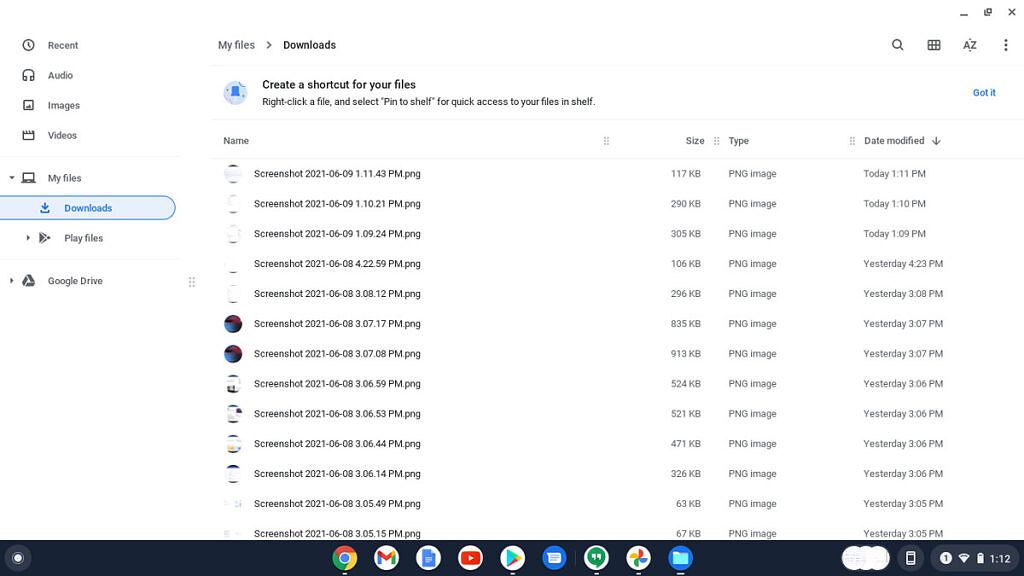This screenshot has height=576, width=1024.
Task: Open the Images section in the sidebar
Action: pos(64,105)
